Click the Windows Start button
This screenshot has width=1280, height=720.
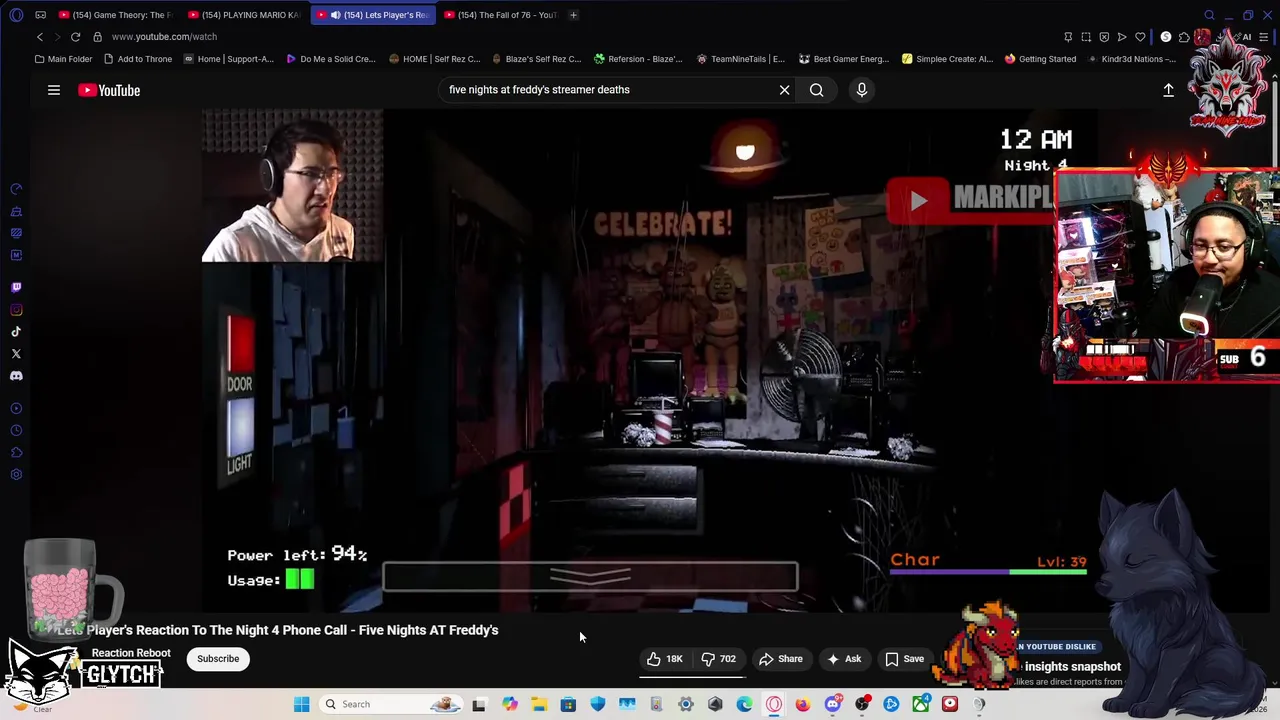(301, 704)
